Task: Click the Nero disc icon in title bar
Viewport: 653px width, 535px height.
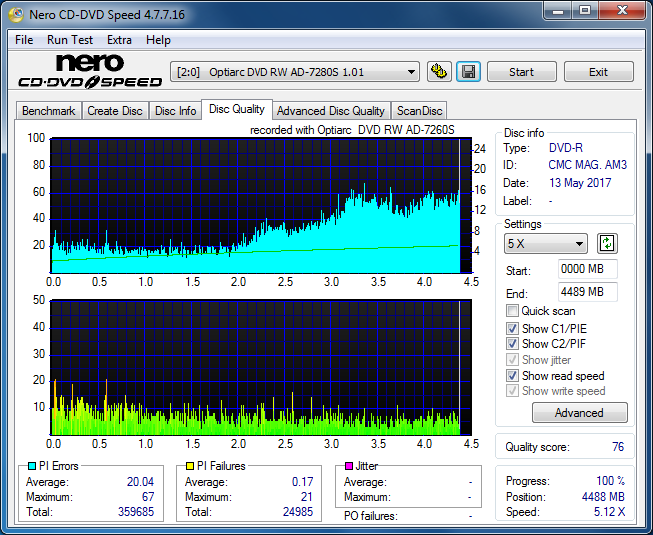Action: click(16, 15)
